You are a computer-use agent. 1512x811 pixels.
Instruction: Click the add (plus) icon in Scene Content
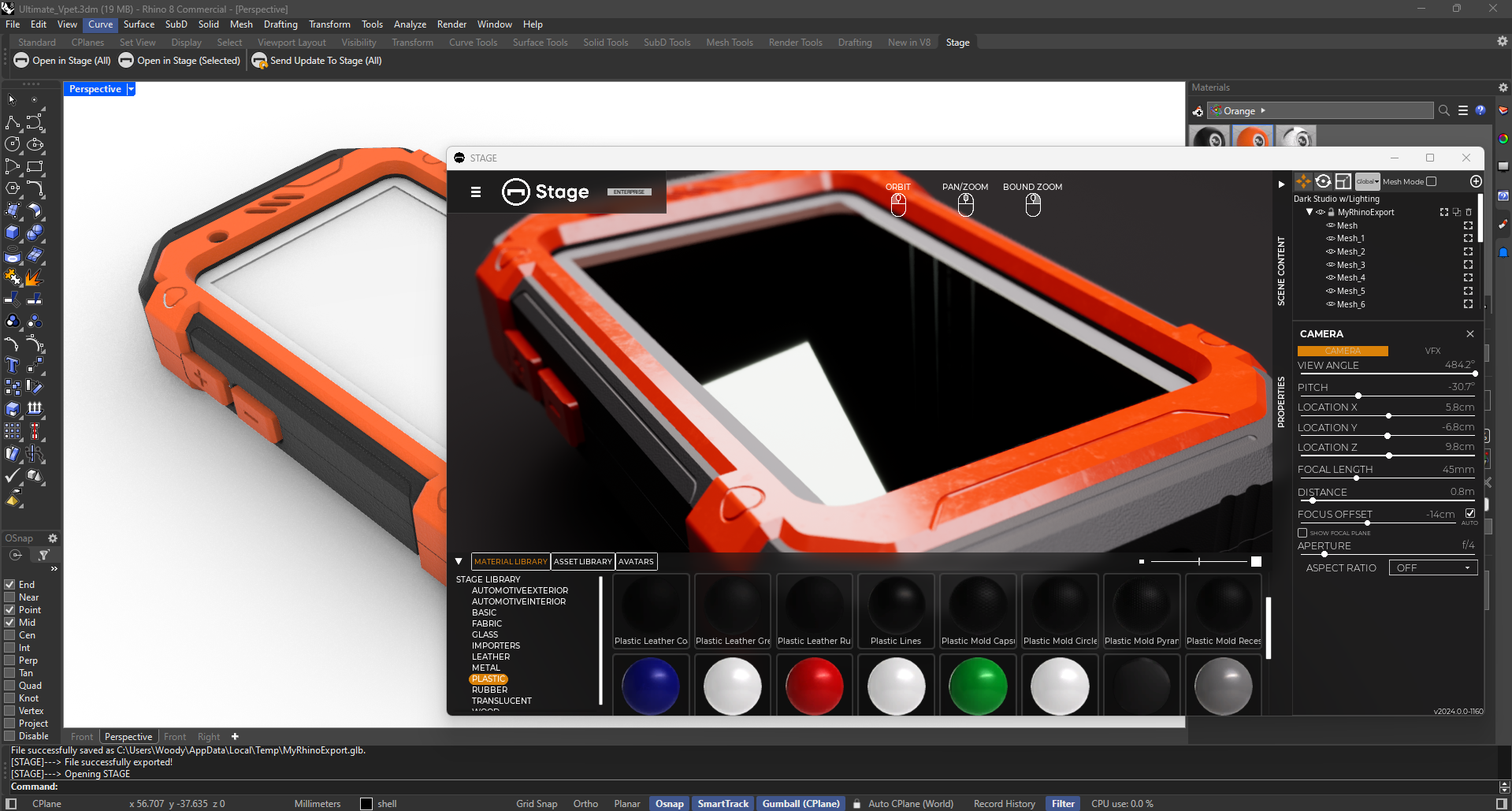tap(1476, 181)
